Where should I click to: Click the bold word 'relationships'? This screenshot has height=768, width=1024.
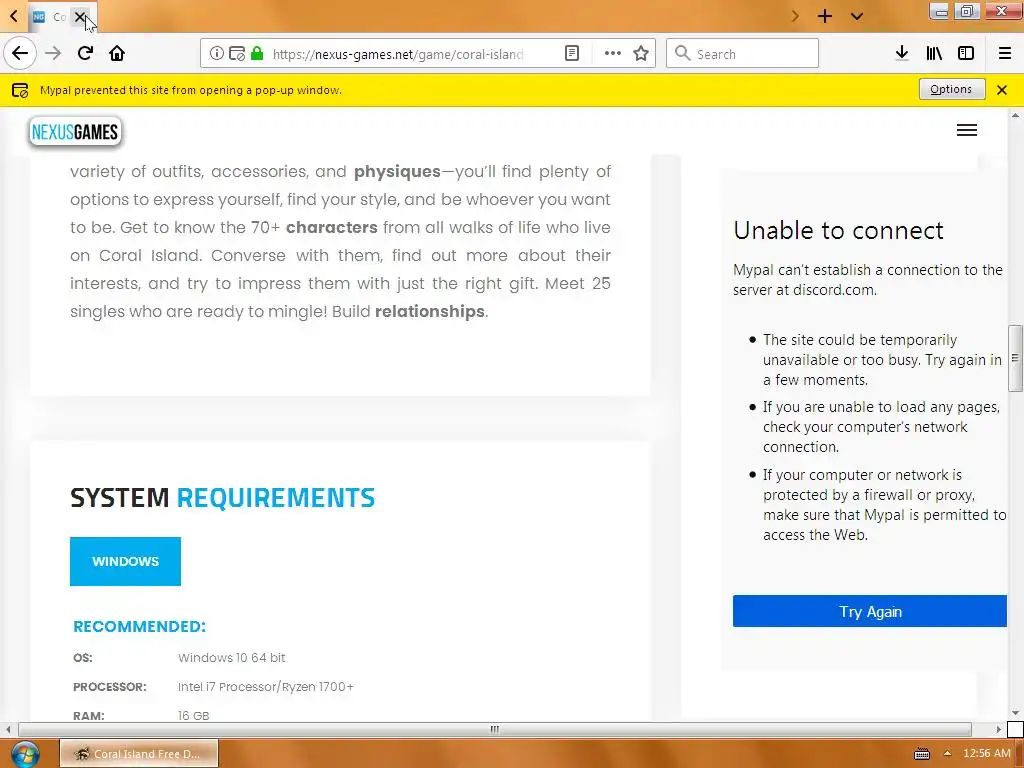click(430, 312)
